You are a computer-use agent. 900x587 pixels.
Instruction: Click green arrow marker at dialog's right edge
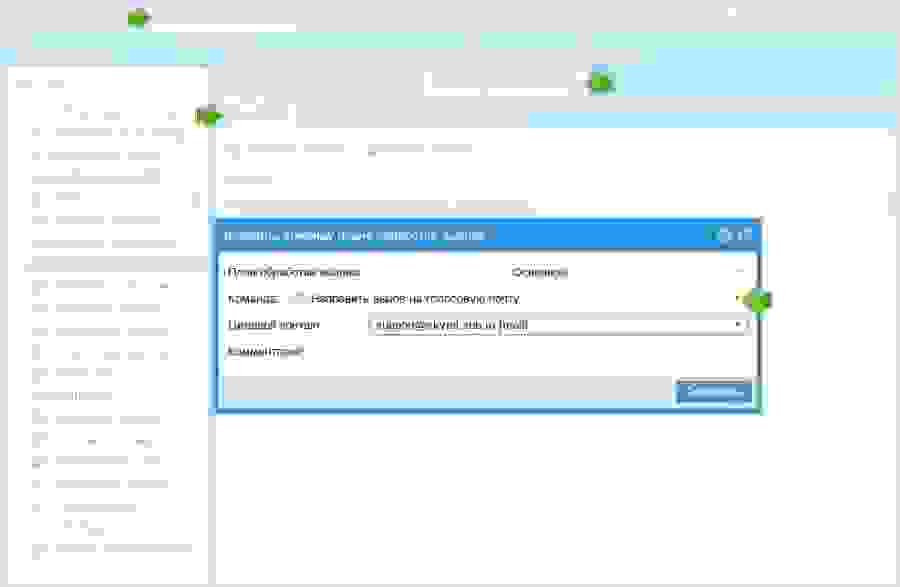click(759, 300)
